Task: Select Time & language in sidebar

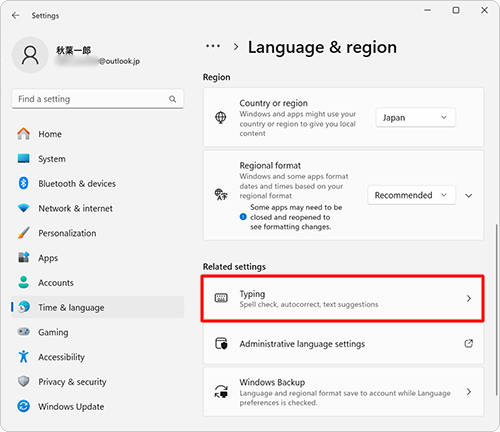Action: click(x=97, y=307)
